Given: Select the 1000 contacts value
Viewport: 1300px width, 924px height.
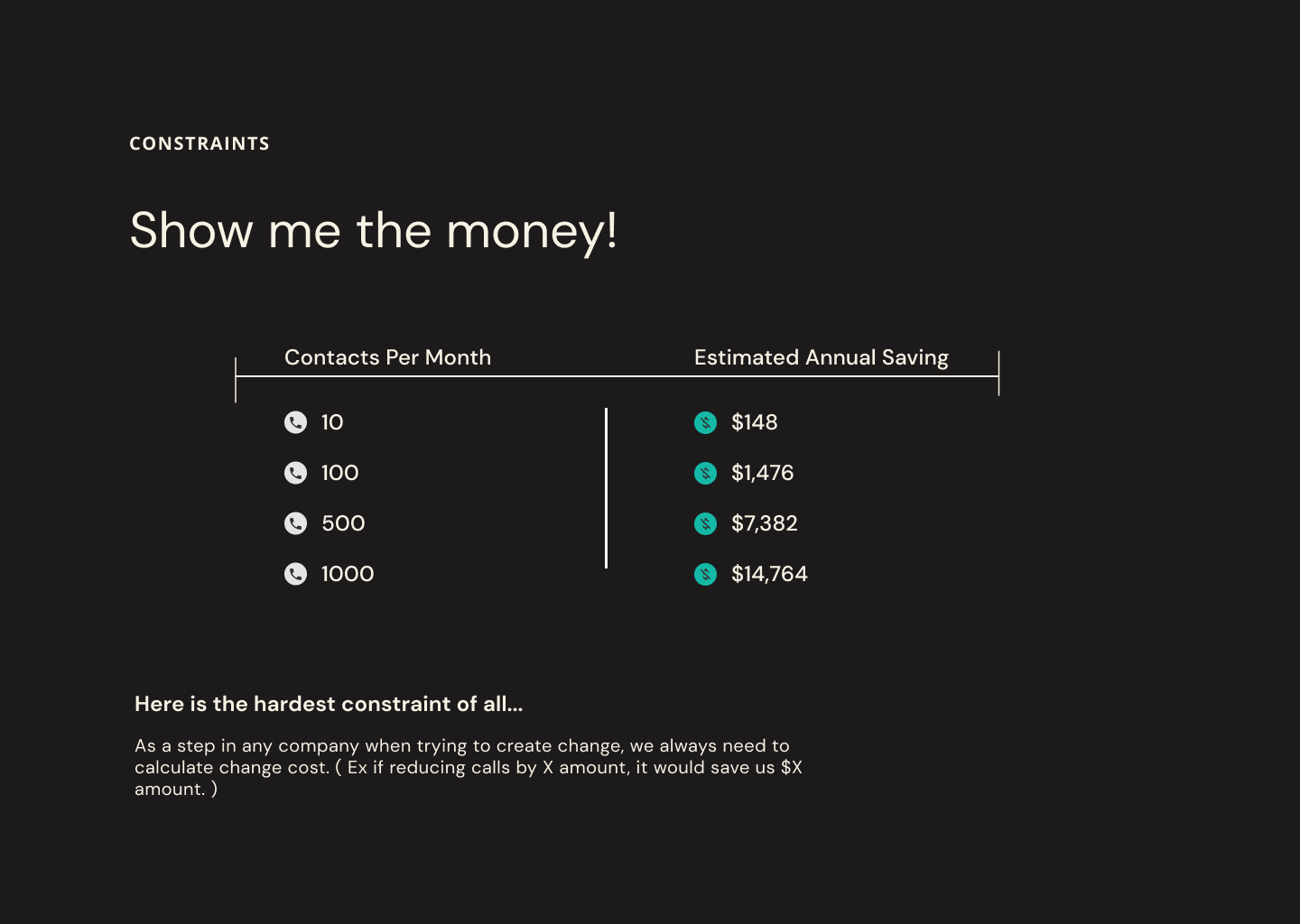Looking at the screenshot, I should tap(348, 574).
